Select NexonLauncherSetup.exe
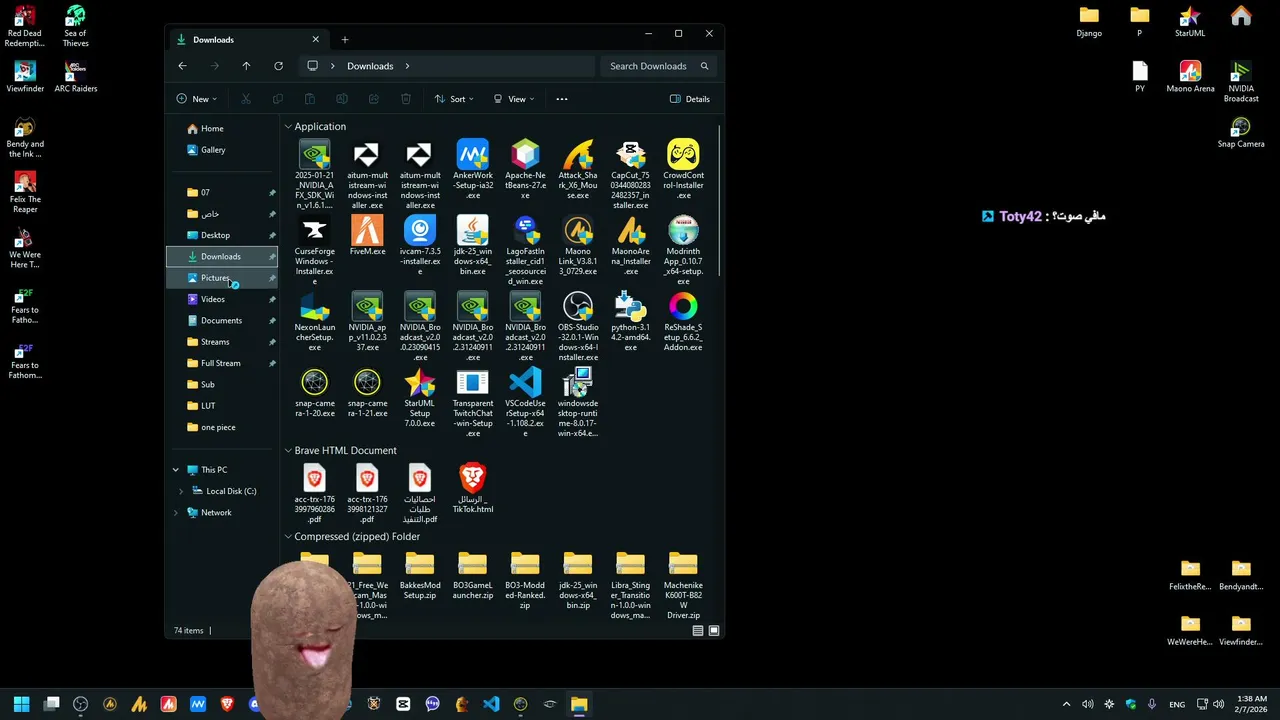This screenshot has height=720, width=1280. (x=314, y=321)
